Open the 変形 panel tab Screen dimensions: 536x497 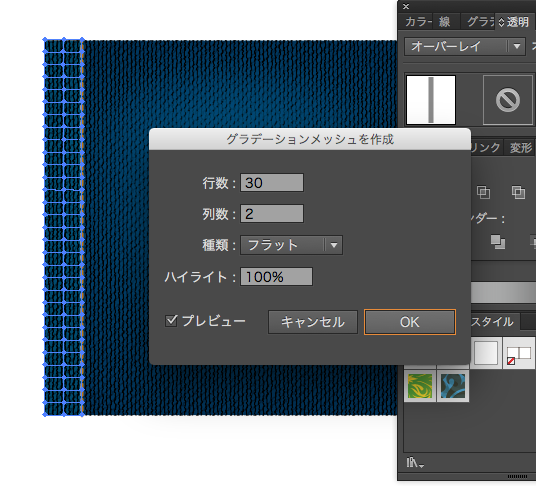click(x=521, y=148)
